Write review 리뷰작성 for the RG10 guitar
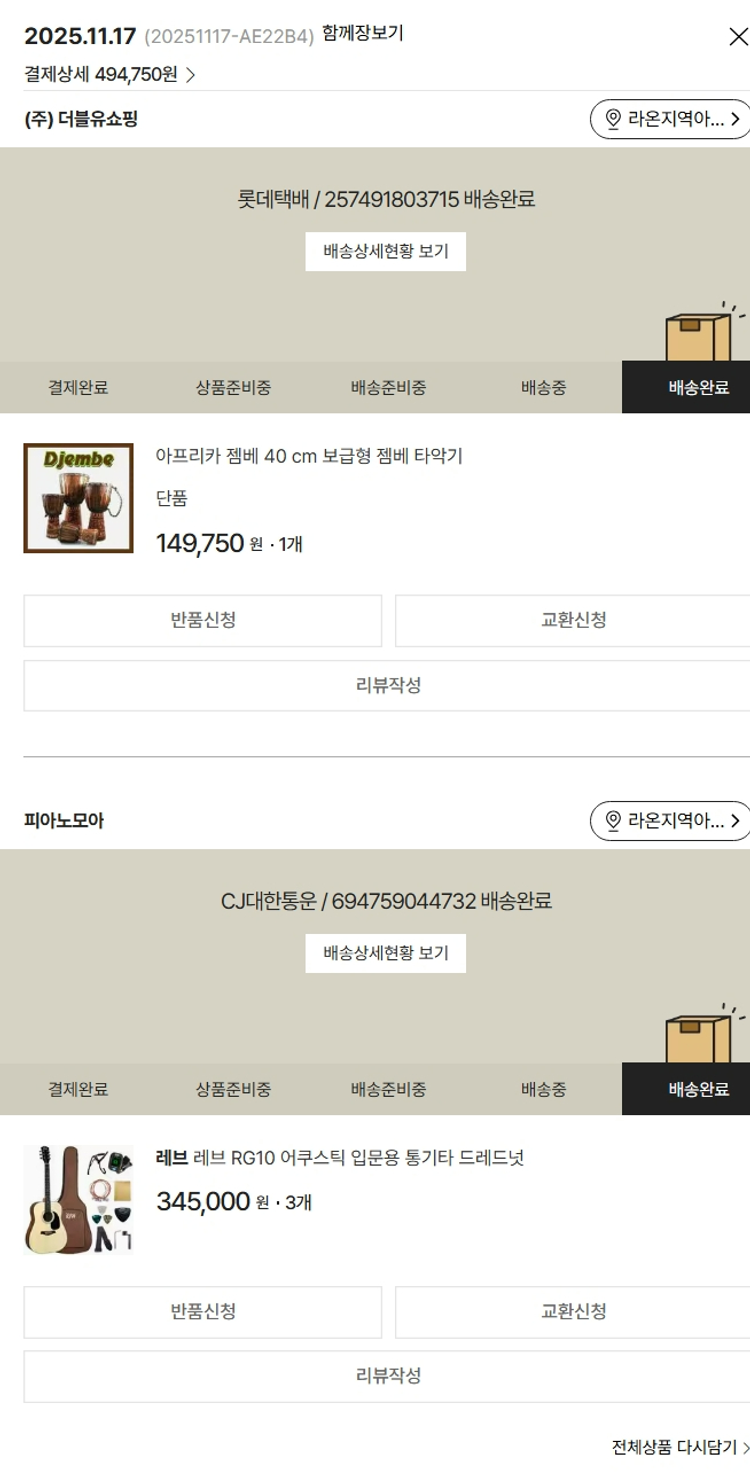 (x=387, y=1377)
